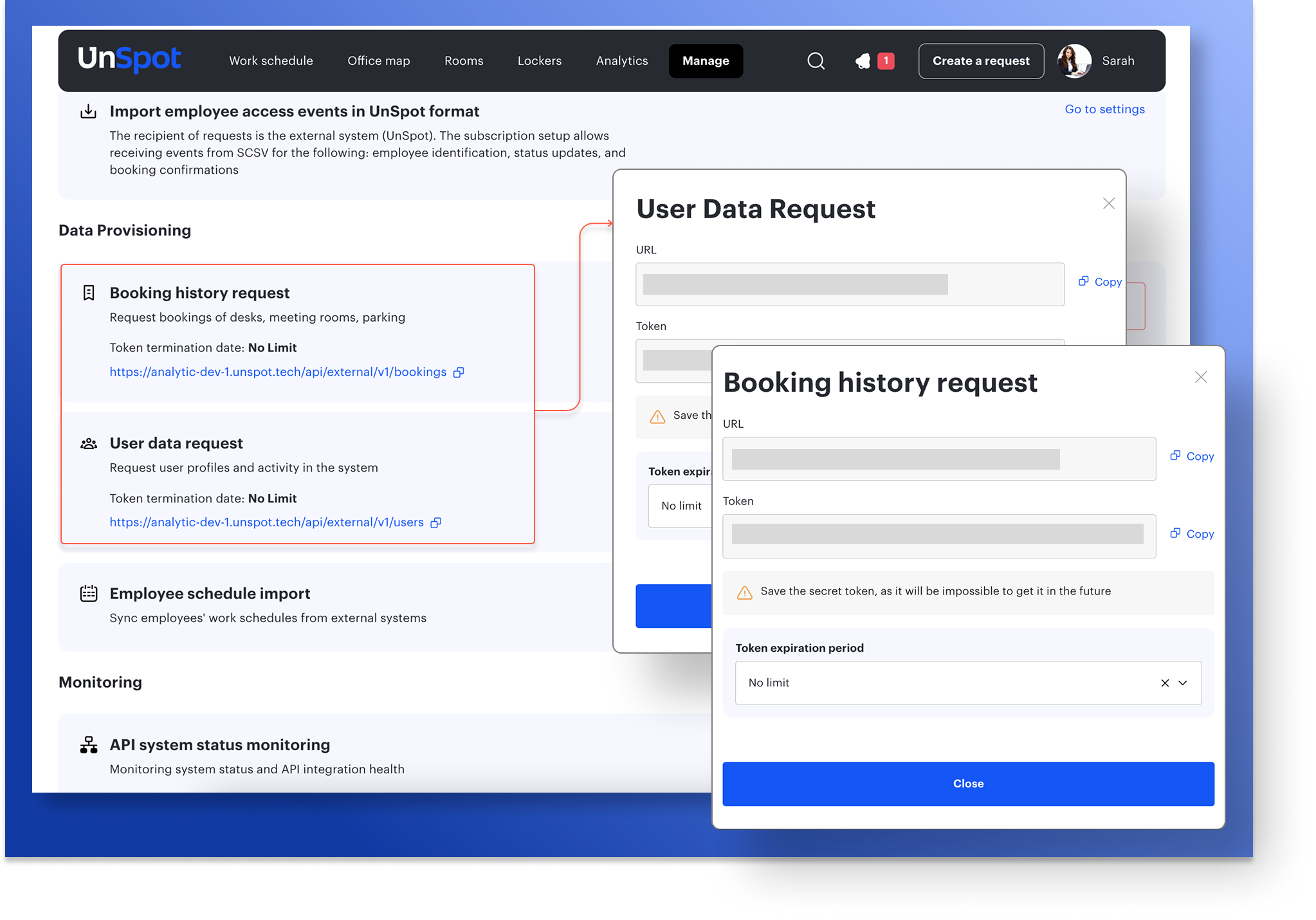Screen dimensions: 1316x920
Task: Follow the Go to settings link
Action: (1104, 109)
